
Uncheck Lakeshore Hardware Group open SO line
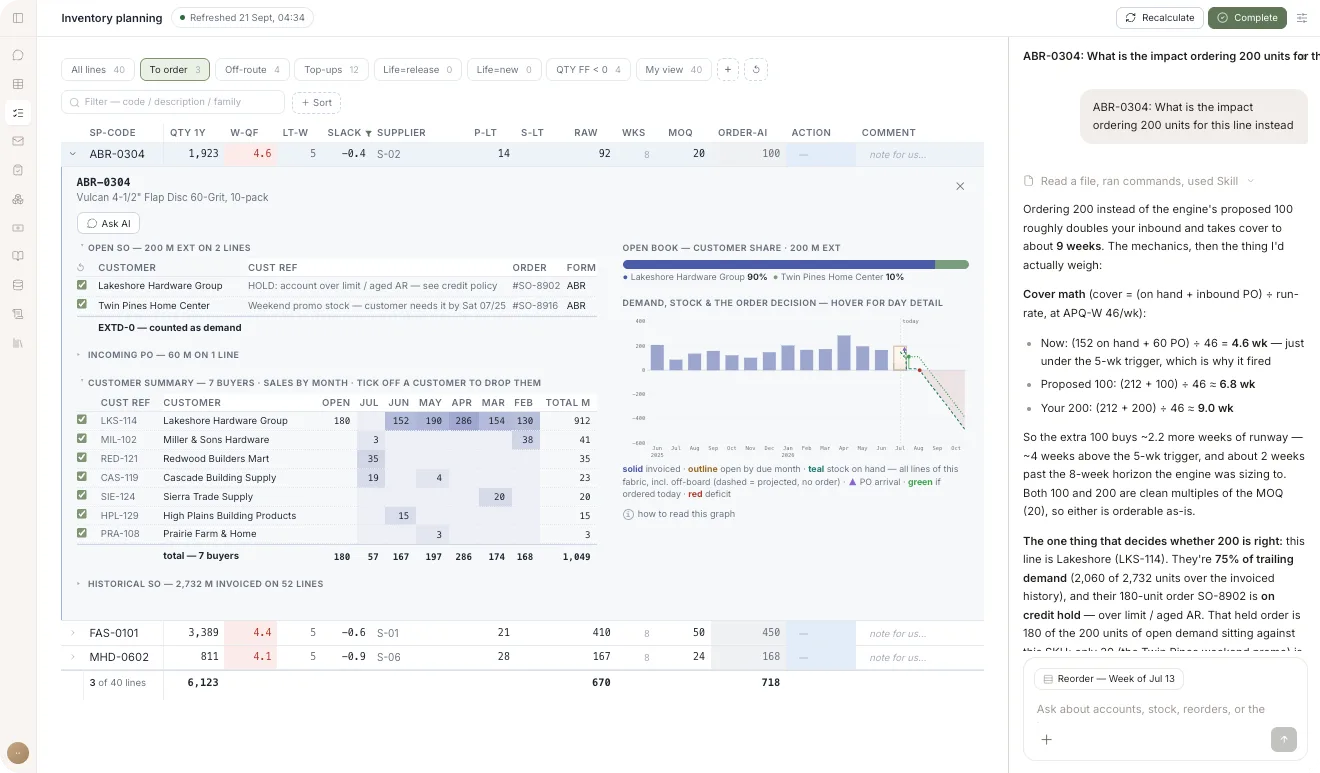point(82,285)
